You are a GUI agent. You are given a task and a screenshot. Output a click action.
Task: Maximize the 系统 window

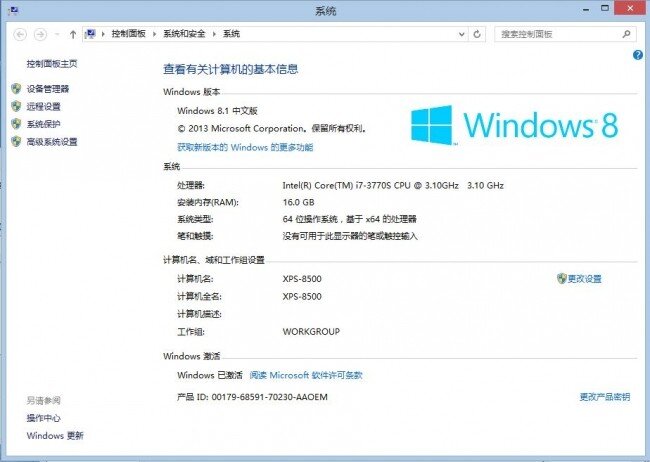(x=605, y=8)
